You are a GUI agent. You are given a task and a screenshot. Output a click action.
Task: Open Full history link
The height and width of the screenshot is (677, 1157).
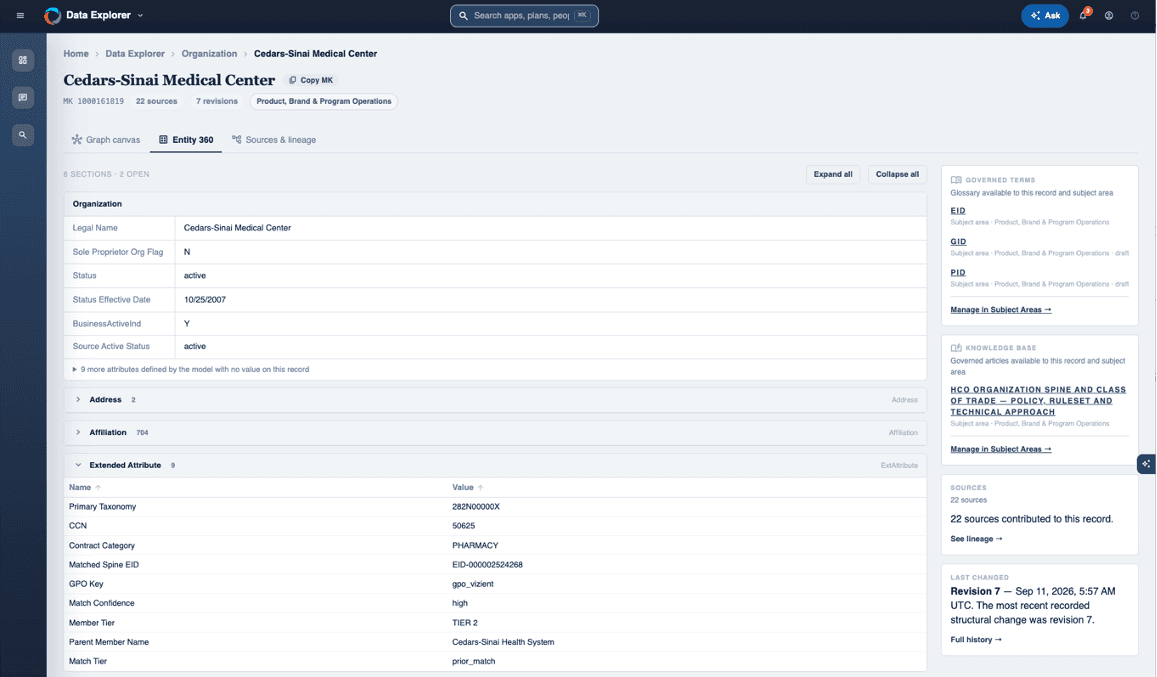[x=975, y=640]
